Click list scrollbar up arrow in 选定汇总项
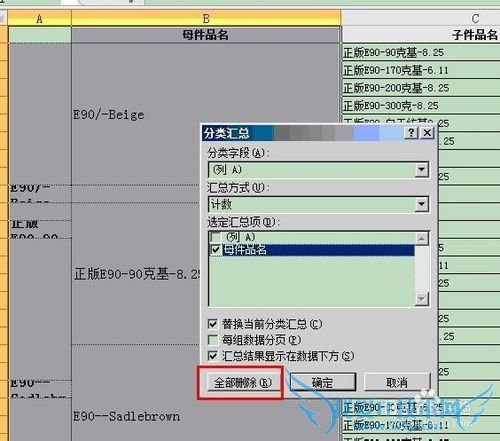The width and height of the screenshot is (500, 441). pos(422,238)
